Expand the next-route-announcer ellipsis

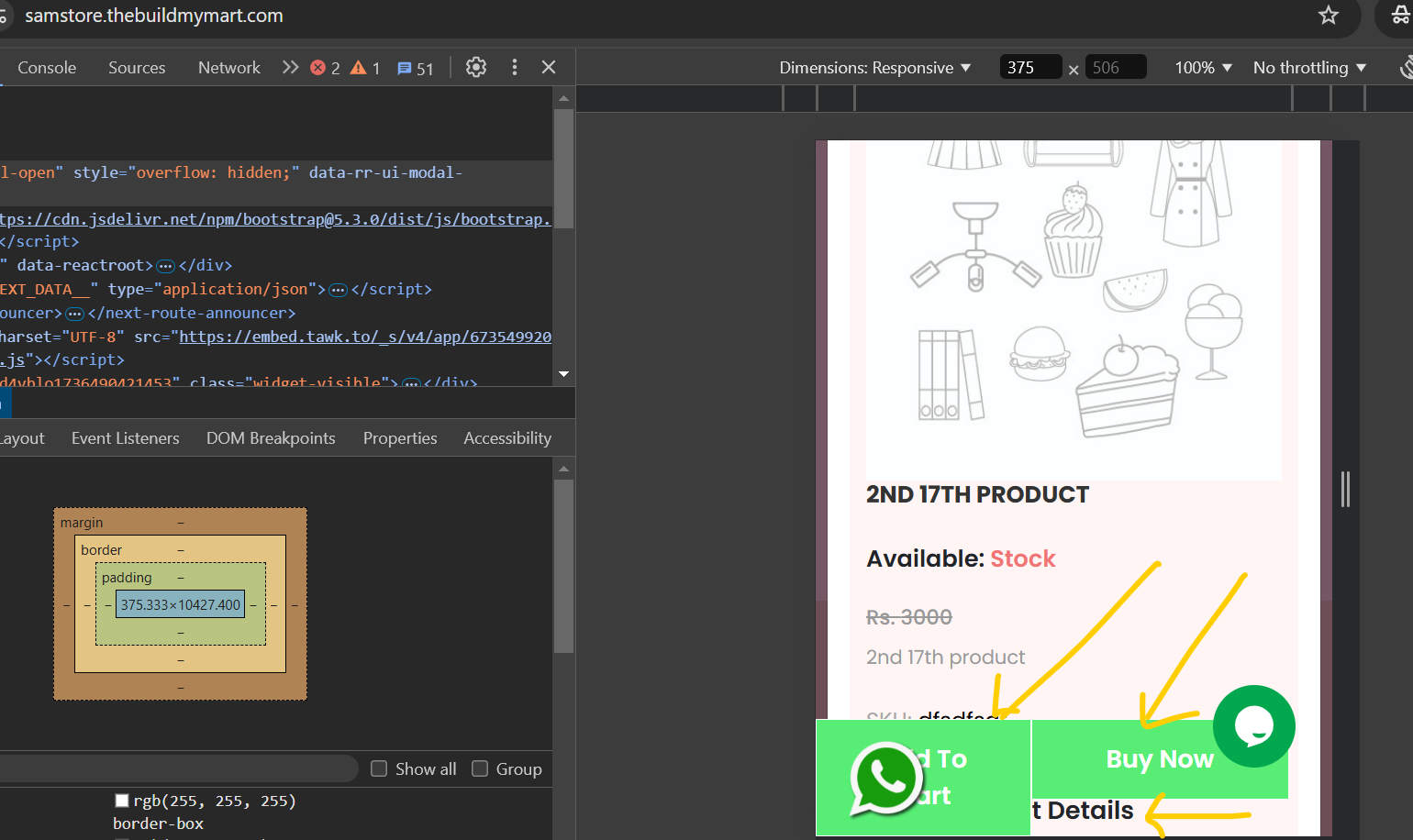[x=75, y=314]
